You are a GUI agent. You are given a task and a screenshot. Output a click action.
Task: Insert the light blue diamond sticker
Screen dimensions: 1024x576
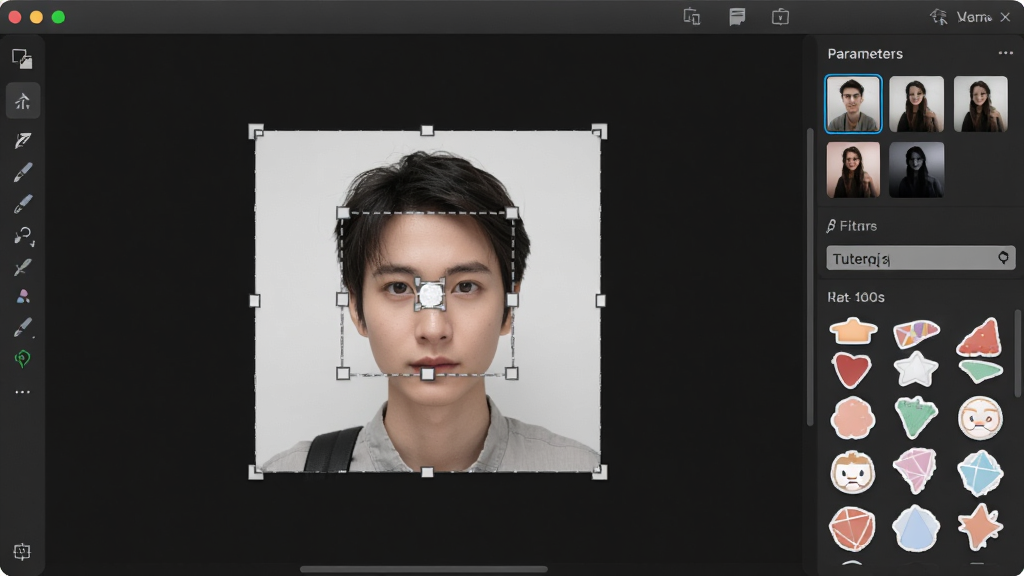point(980,472)
